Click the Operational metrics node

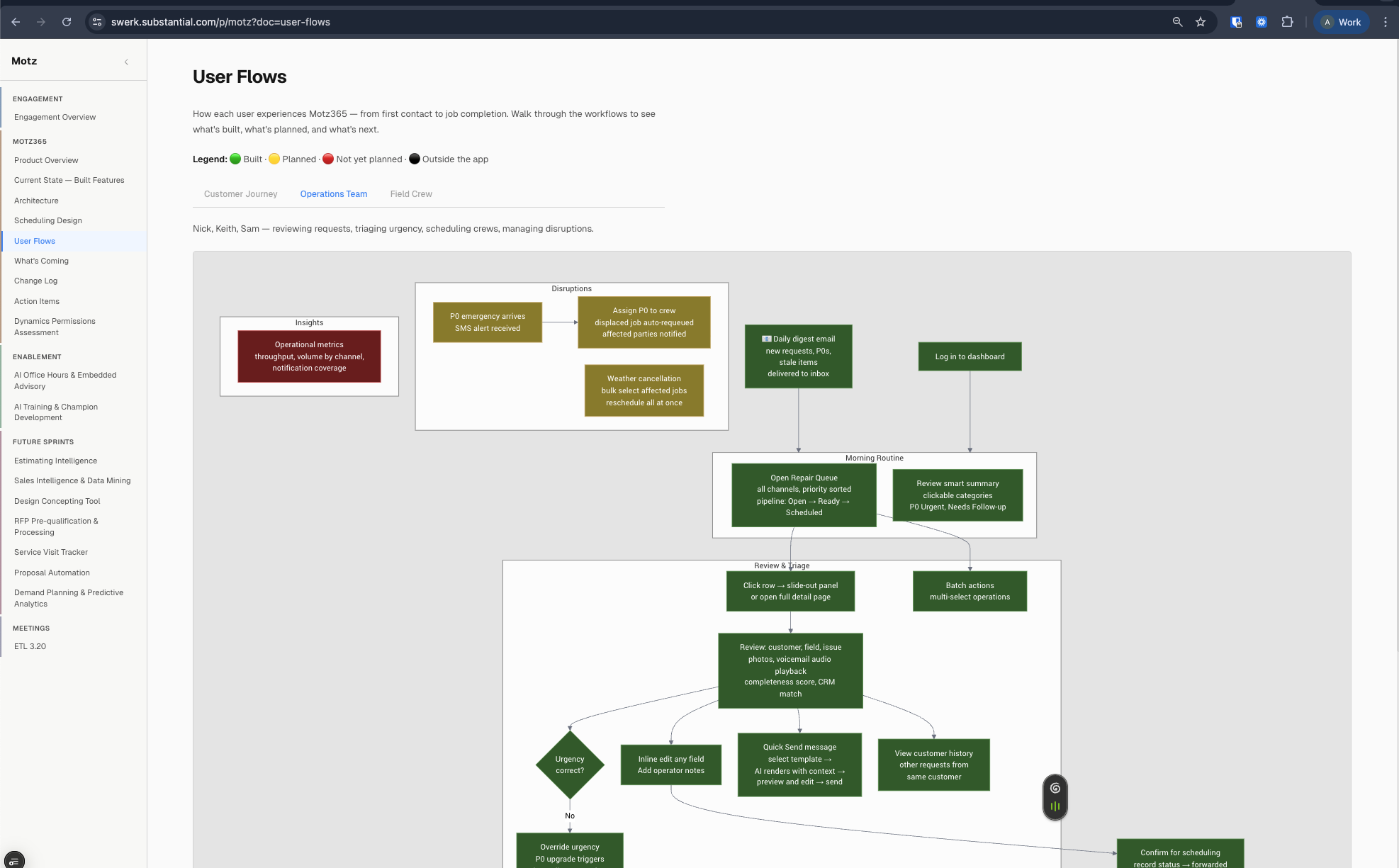[x=309, y=356]
